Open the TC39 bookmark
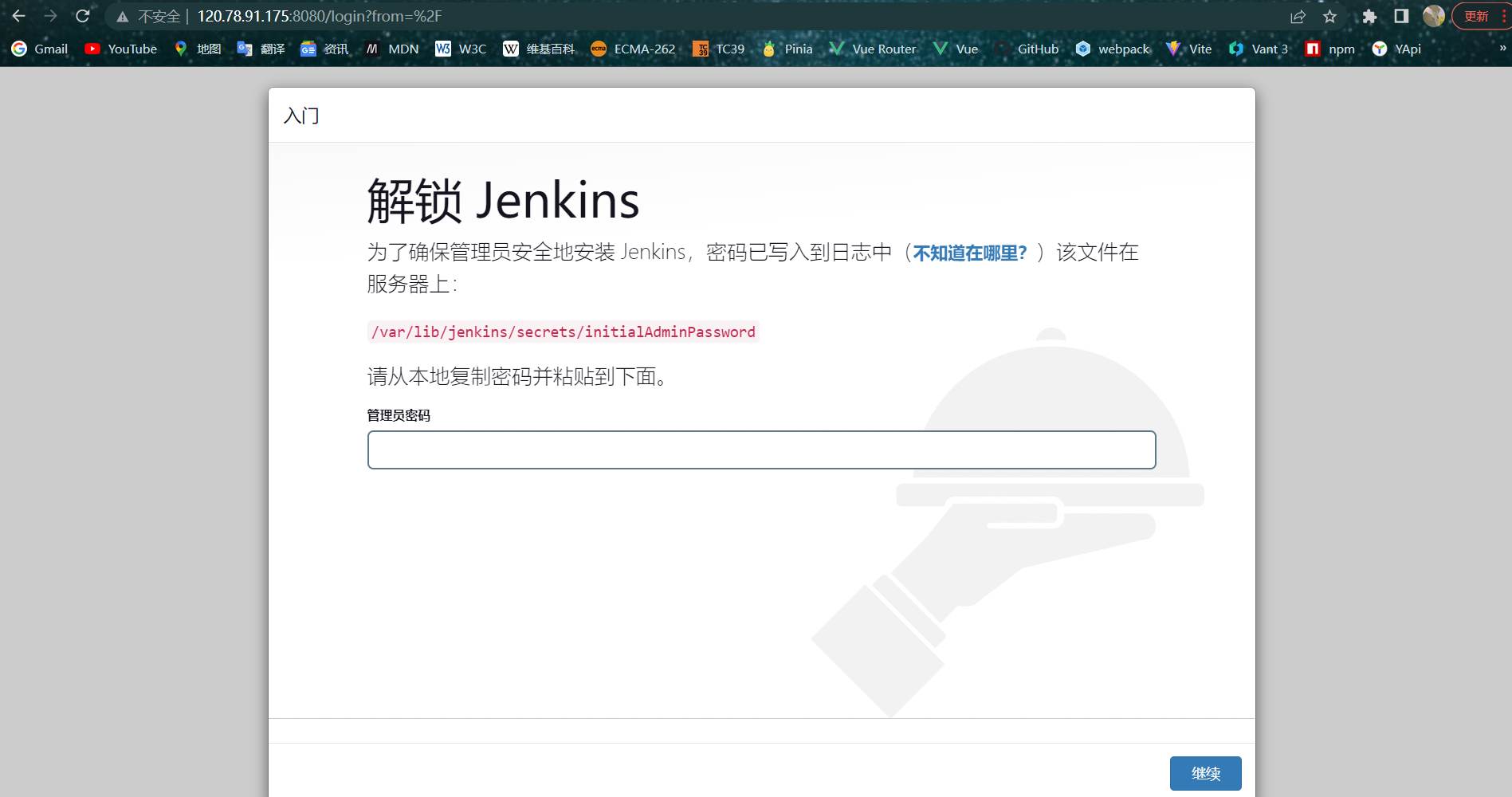 719,49
